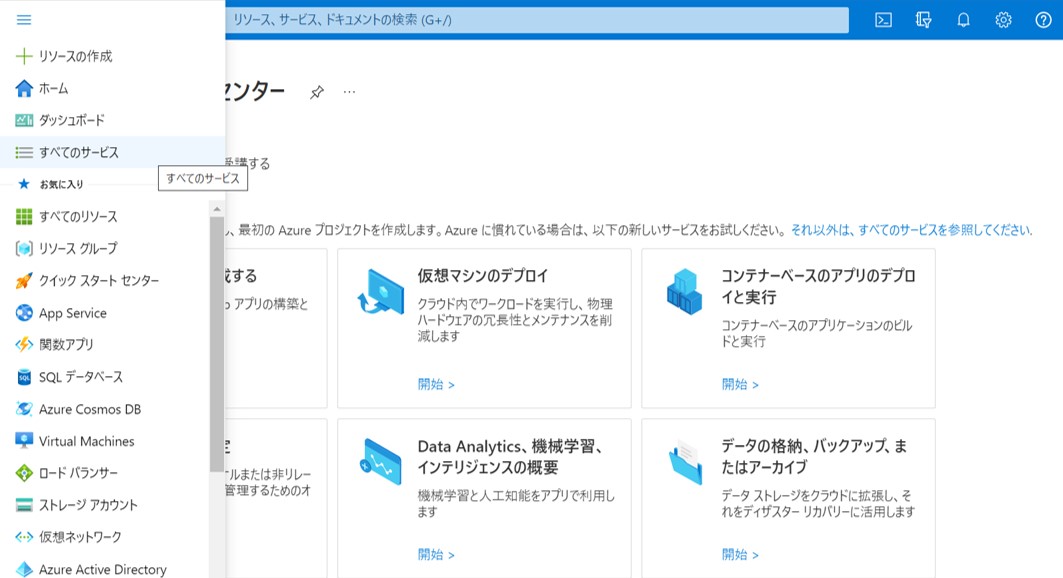The height and width of the screenshot is (578, 1063).
Task: Open Azure Active Directory from favorites
Action: click(x=102, y=569)
